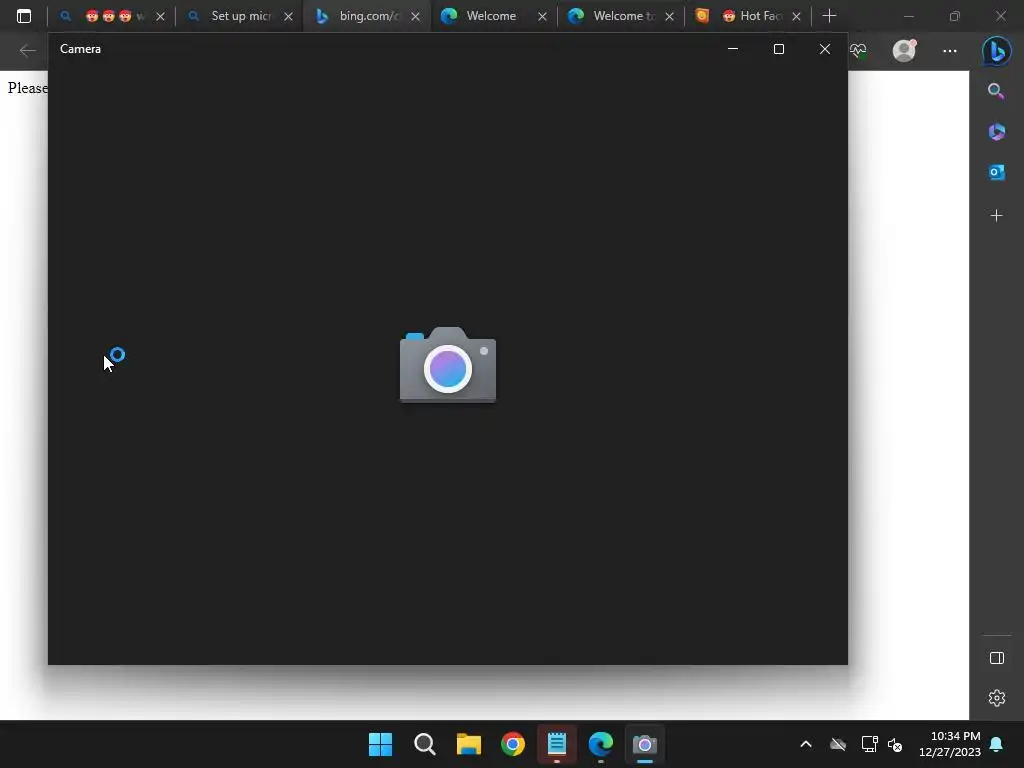Close the first 'Welcome' tab

tap(542, 16)
